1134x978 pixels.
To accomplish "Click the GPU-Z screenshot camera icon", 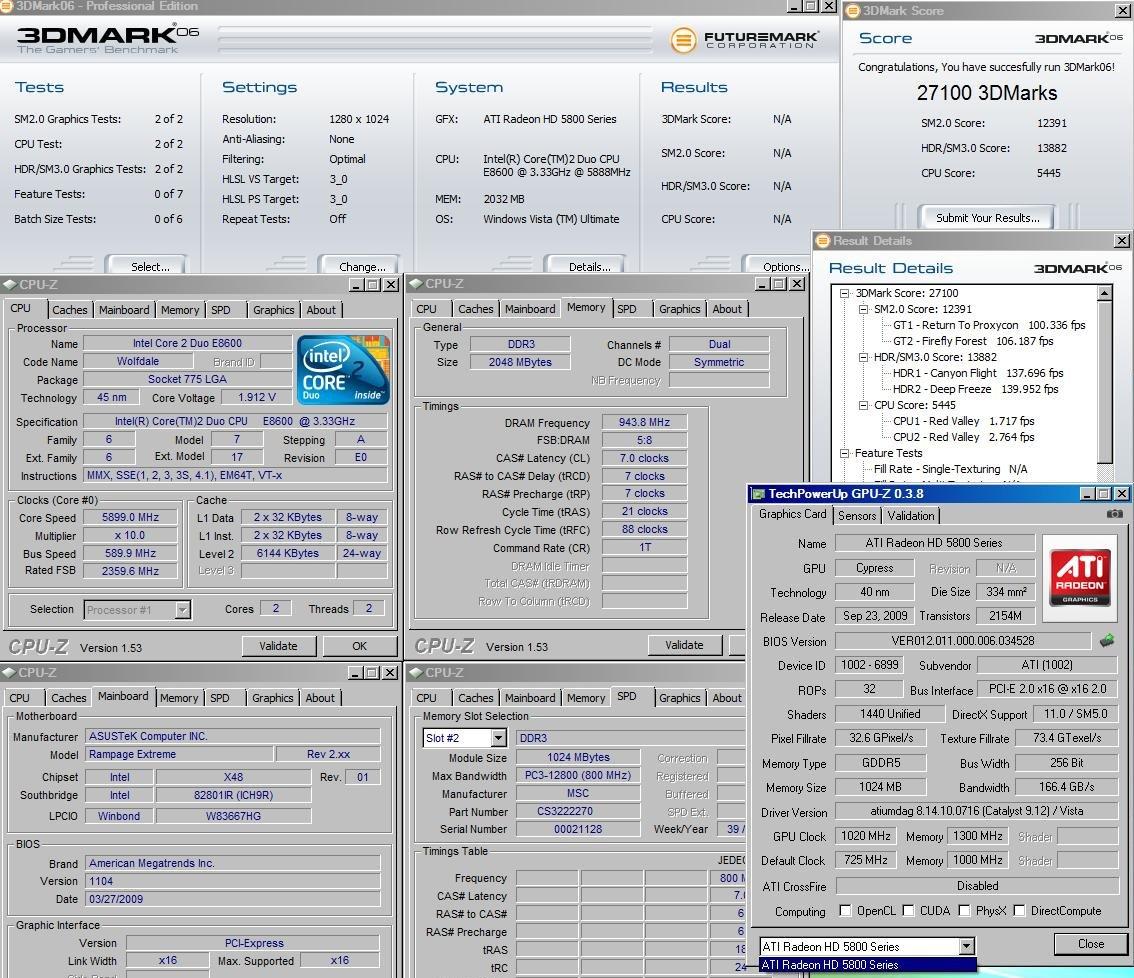I will (x=1114, y=514).
